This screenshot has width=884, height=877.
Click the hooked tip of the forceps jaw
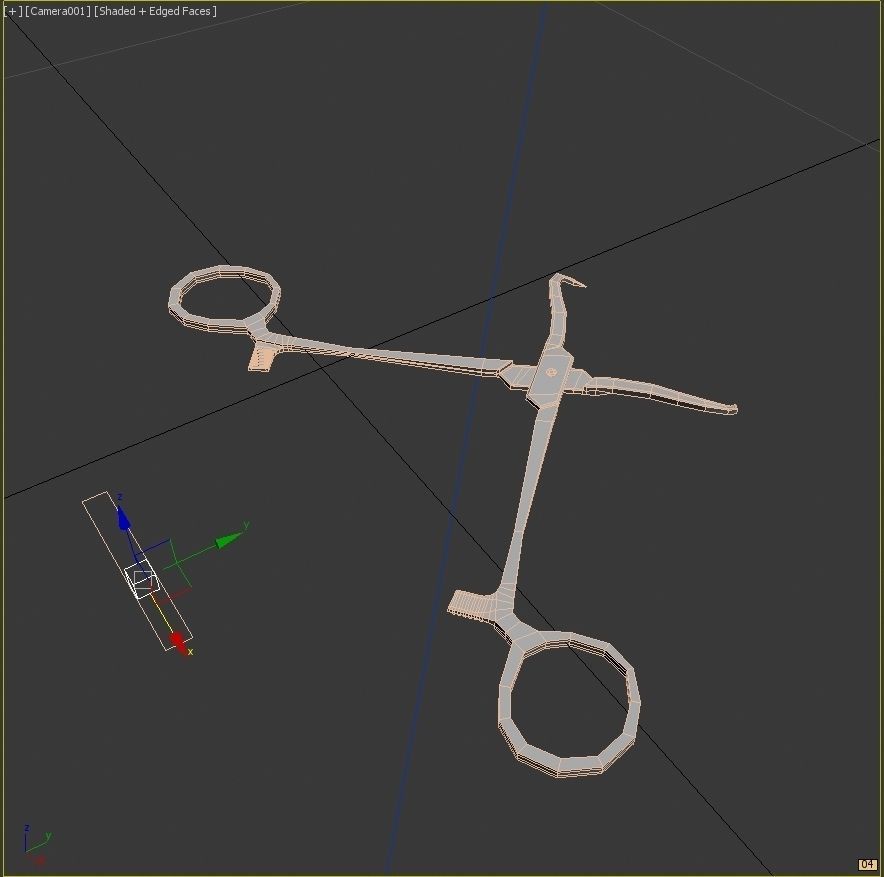[x=568, y=280]
